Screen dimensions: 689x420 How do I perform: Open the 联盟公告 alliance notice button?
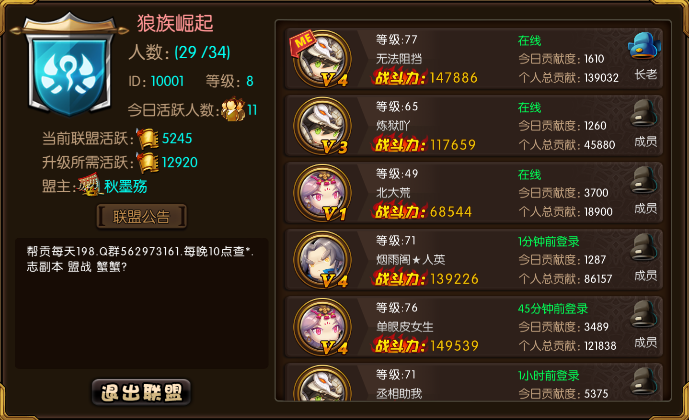coord(141,217)
